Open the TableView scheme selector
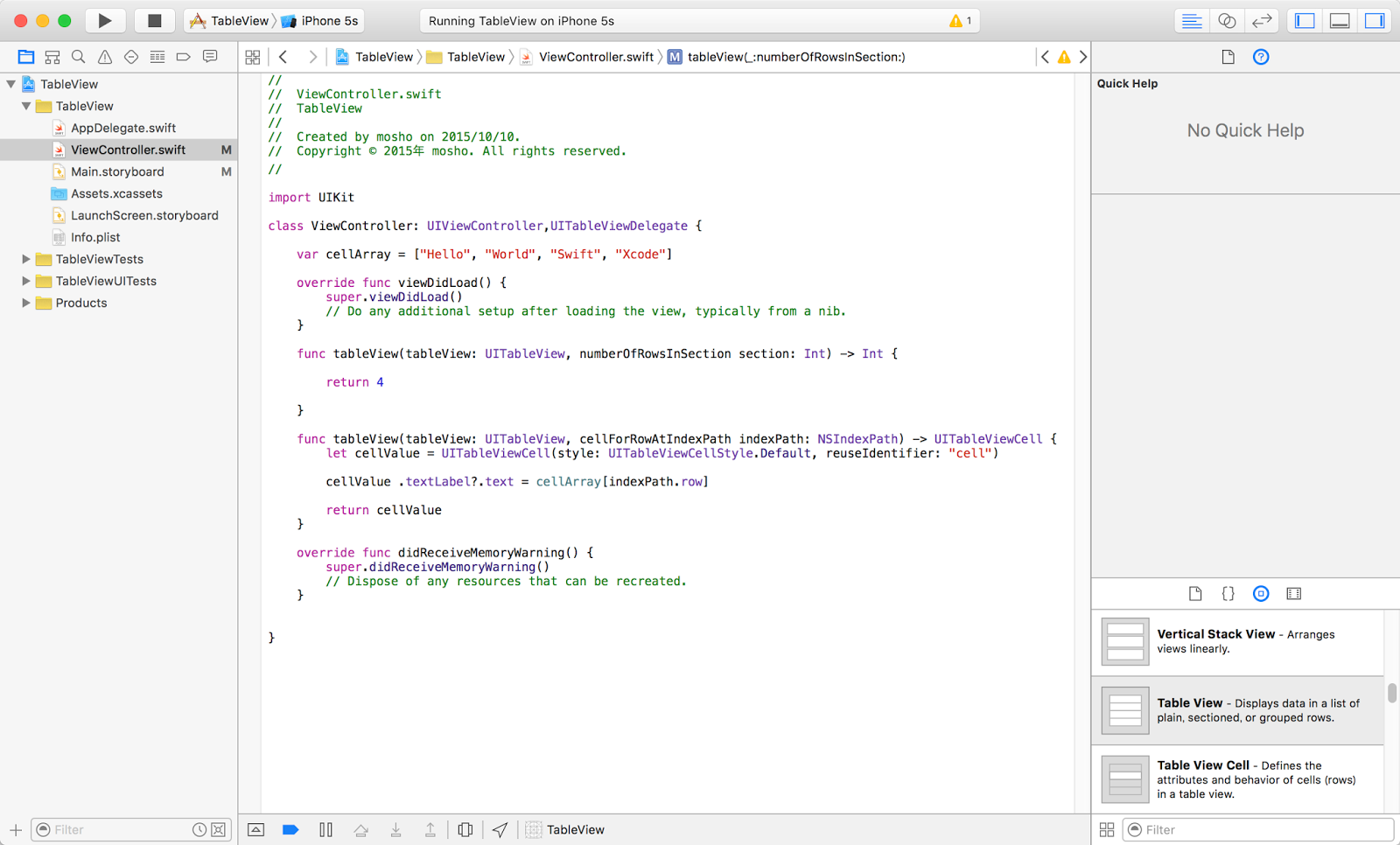The width and height of the screenshot is (1400, 845). pos(231,21)
